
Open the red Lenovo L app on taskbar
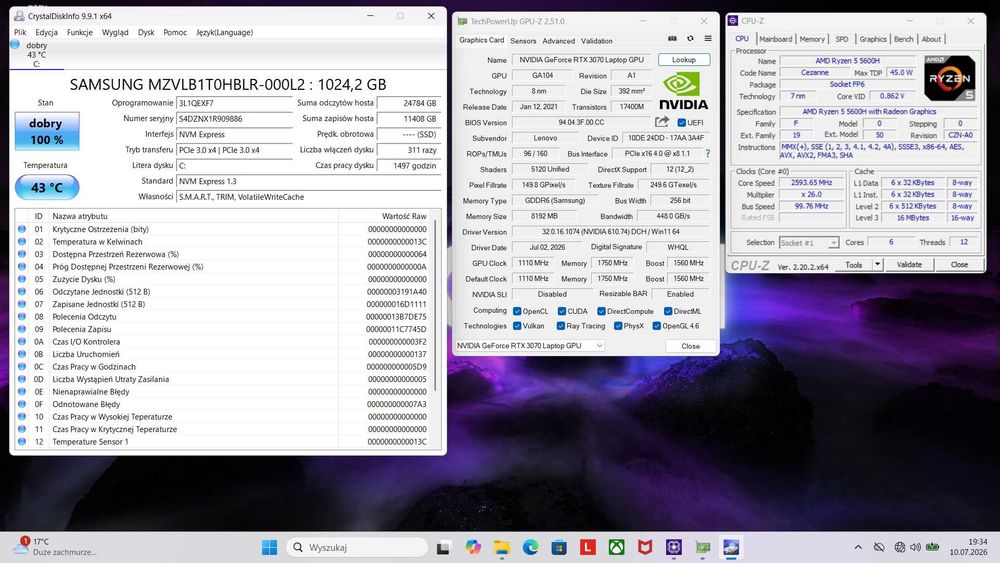point(588,547)
